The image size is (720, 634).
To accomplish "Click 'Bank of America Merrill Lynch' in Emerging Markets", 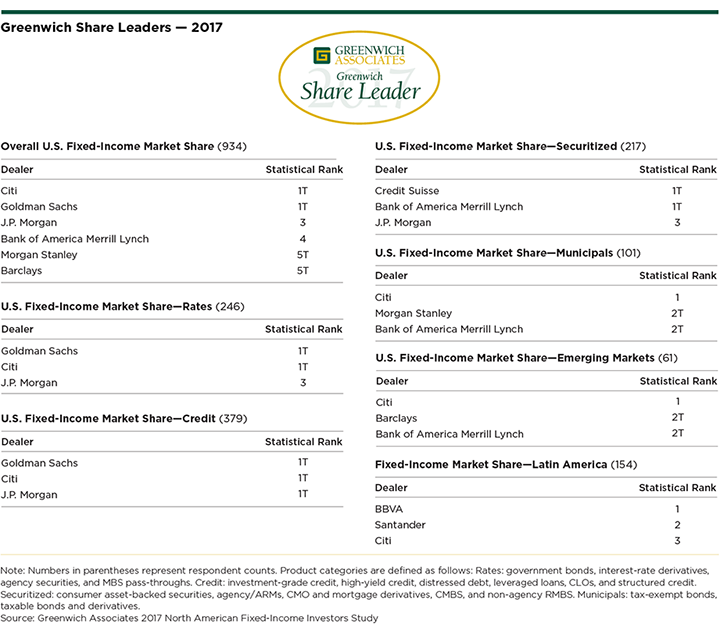I will [450, 434].
